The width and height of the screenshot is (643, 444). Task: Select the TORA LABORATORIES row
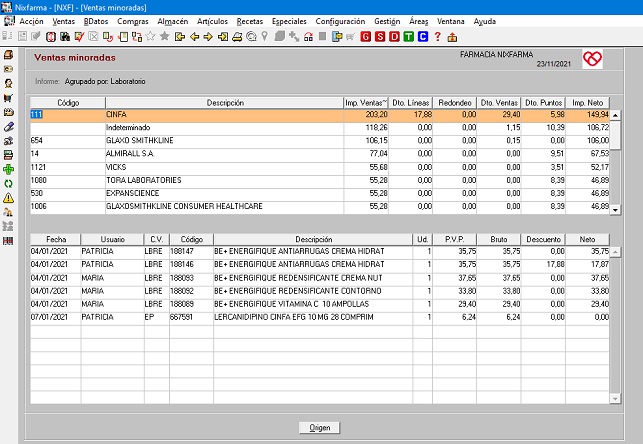tap(320, 180)
